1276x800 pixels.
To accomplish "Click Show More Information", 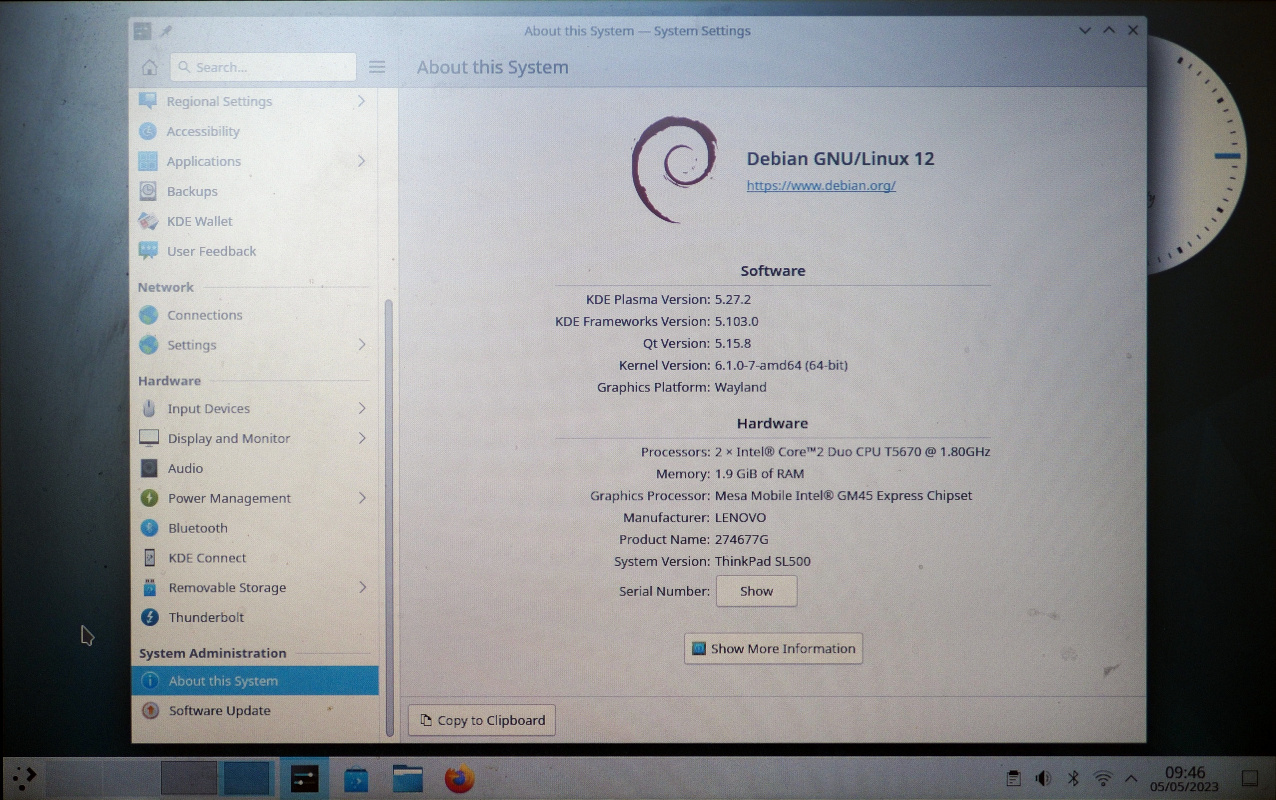I will pos(773,649).
